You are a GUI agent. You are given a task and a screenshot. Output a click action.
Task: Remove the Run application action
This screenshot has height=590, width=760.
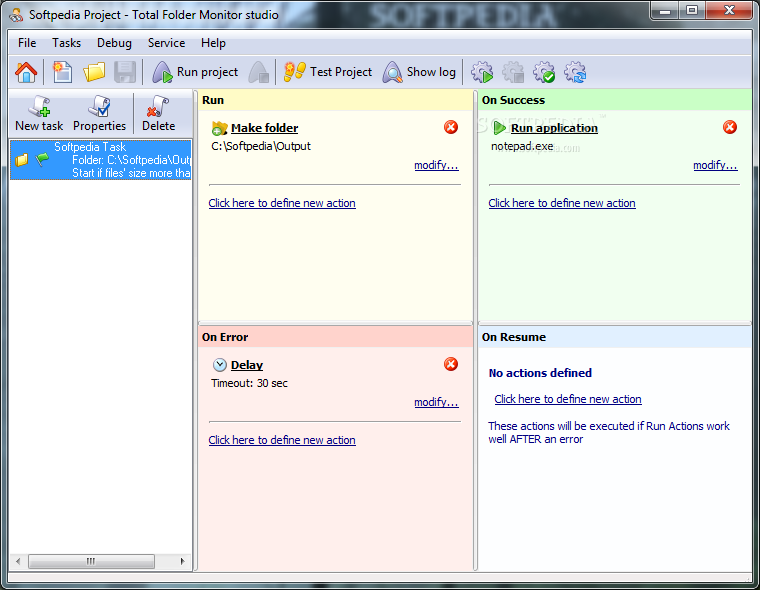tap(730, 127)
